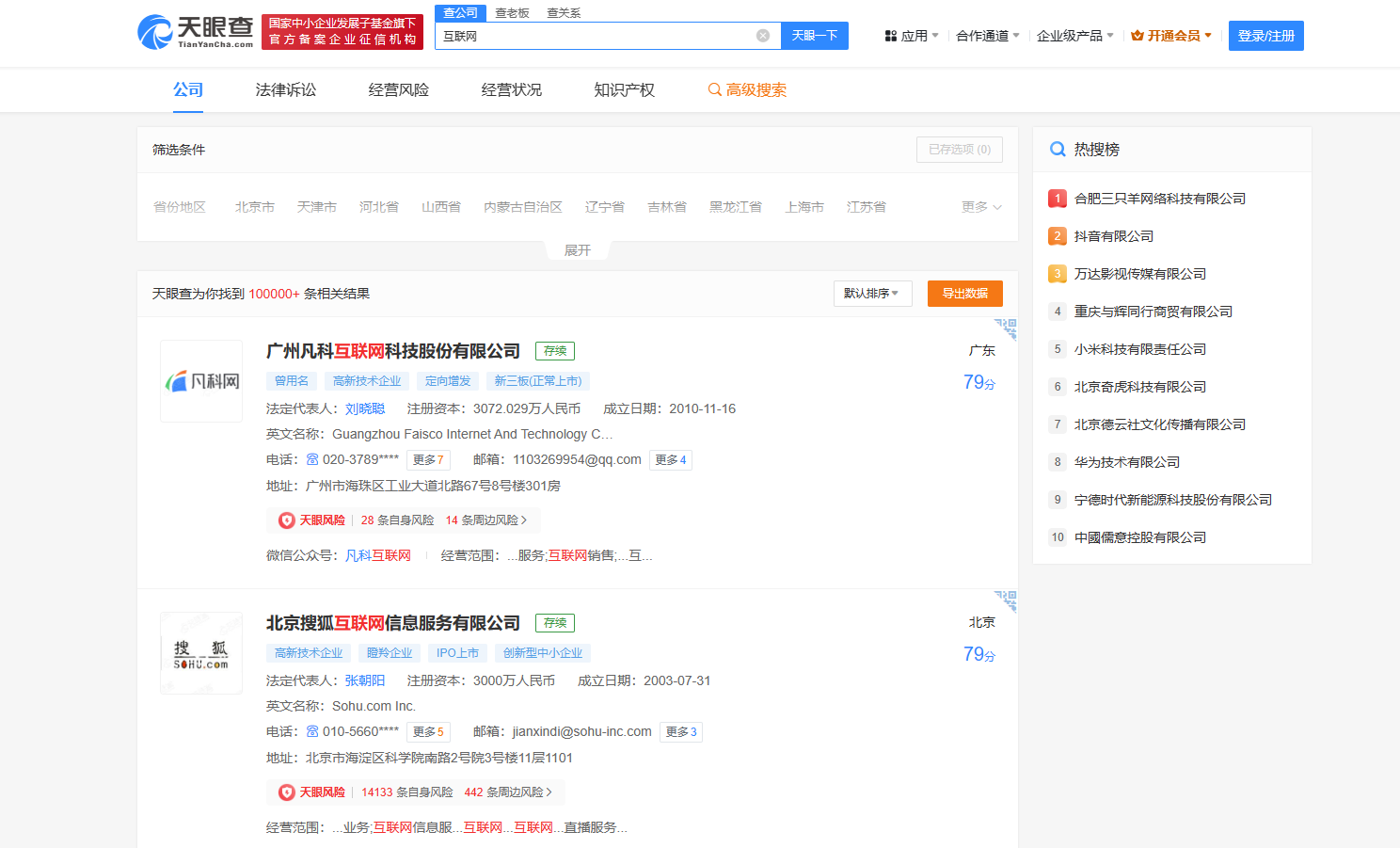The width and height of the screenshot is (1400, 848).
Task: Open the 默认排序 sort dropdown
Action: (872, 294)
